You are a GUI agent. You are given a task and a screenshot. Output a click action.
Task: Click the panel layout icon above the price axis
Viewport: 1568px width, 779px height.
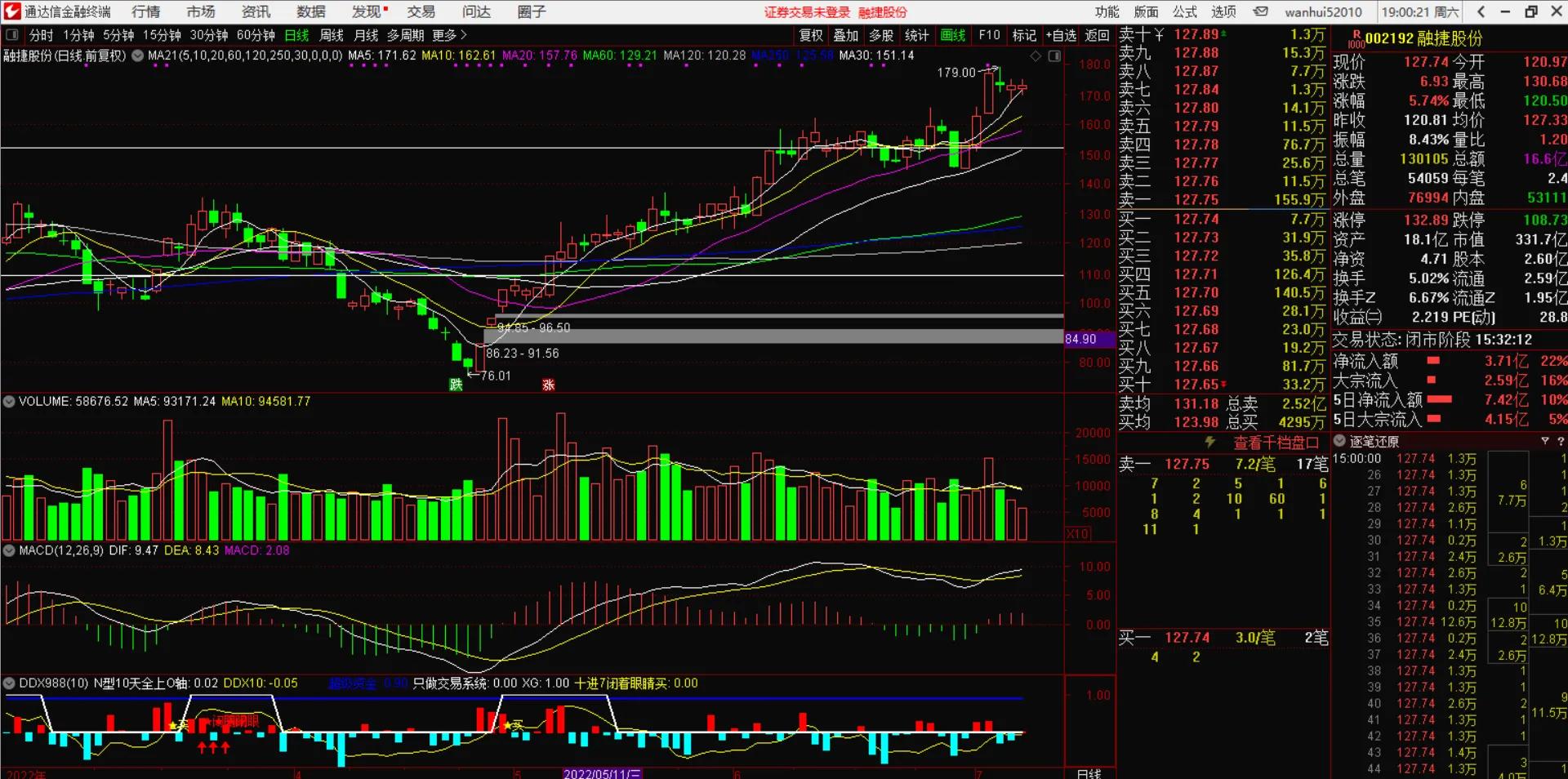coord(1054,56)
